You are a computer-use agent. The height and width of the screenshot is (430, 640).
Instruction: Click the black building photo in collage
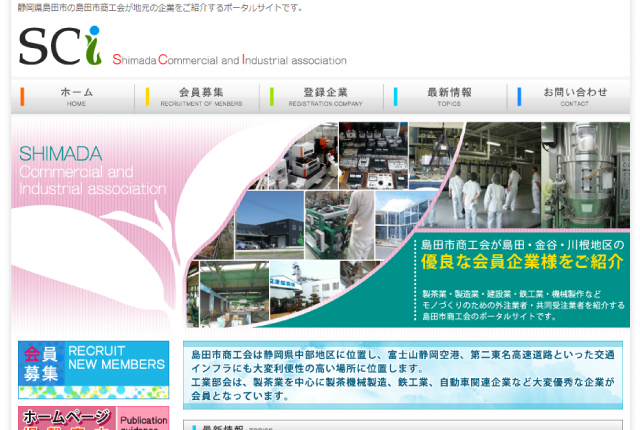[x=269, y=225]
